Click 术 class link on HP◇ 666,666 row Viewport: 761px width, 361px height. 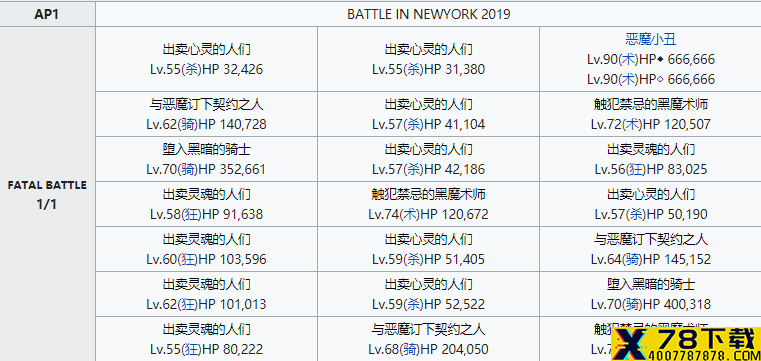627,79
